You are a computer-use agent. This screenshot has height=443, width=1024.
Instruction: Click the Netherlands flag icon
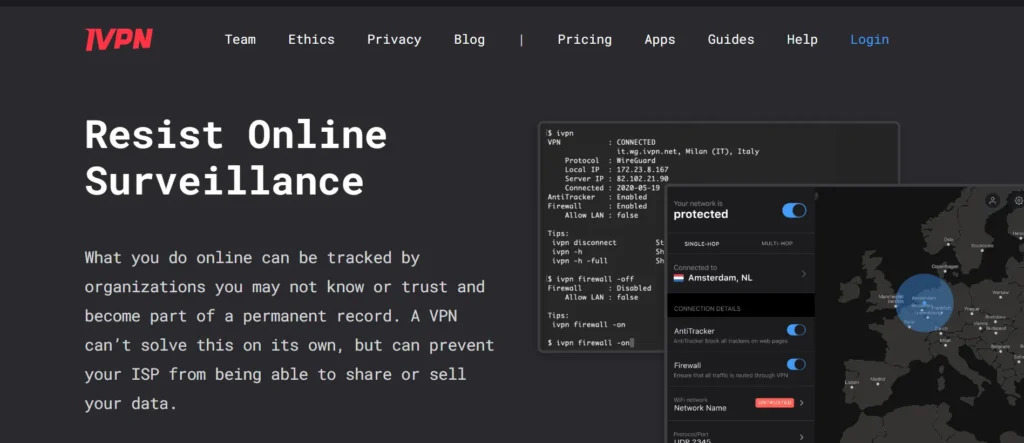click(679, 279)
